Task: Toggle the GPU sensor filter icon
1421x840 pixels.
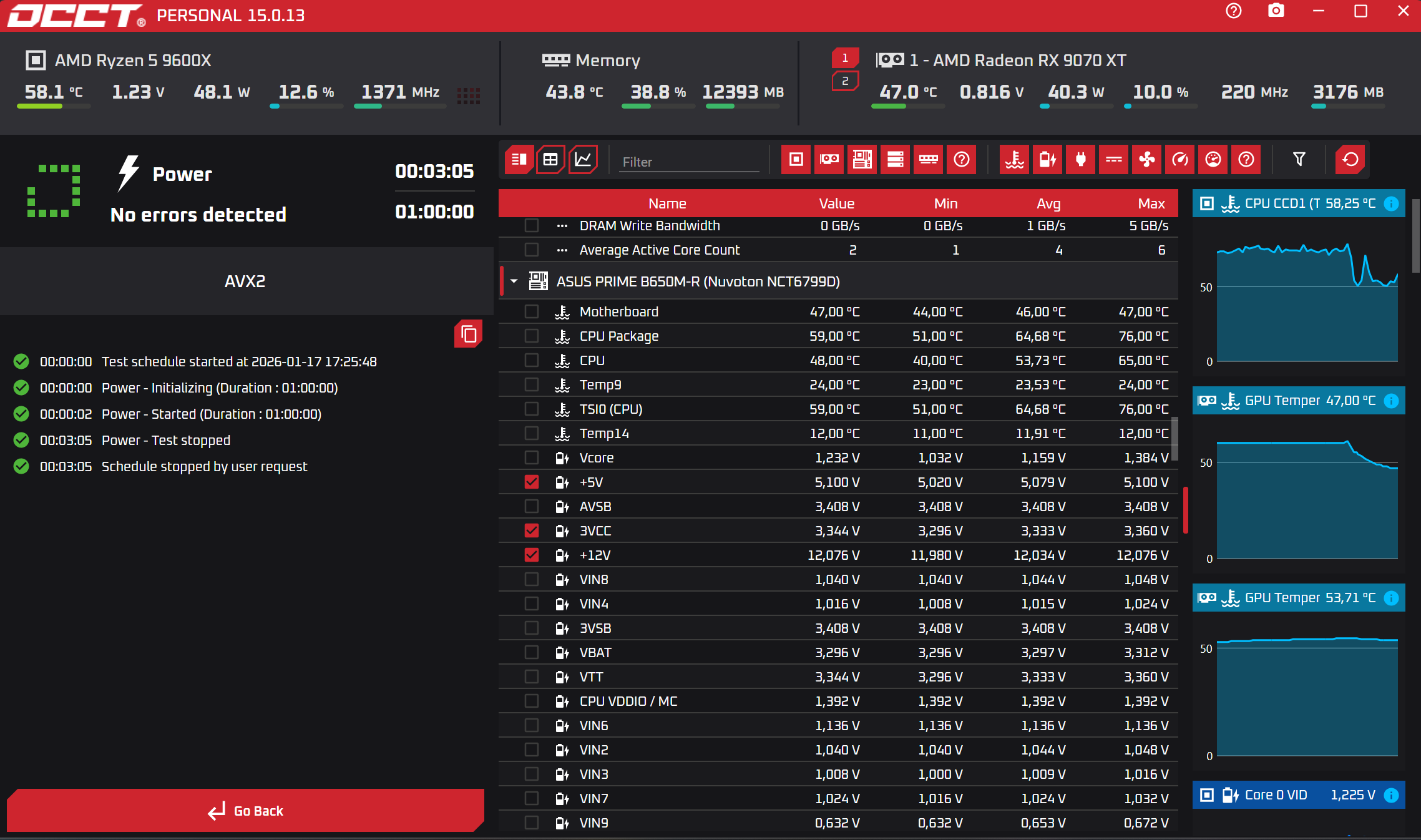Action: [829, 160]
